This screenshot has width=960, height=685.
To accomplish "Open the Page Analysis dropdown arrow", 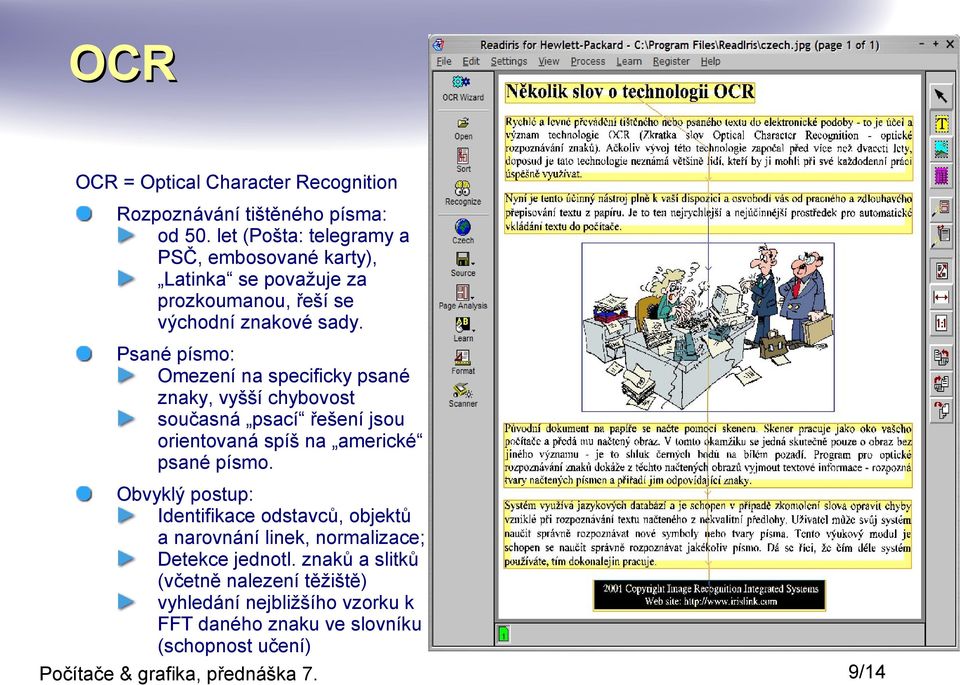I will click(x=473, y=296).
